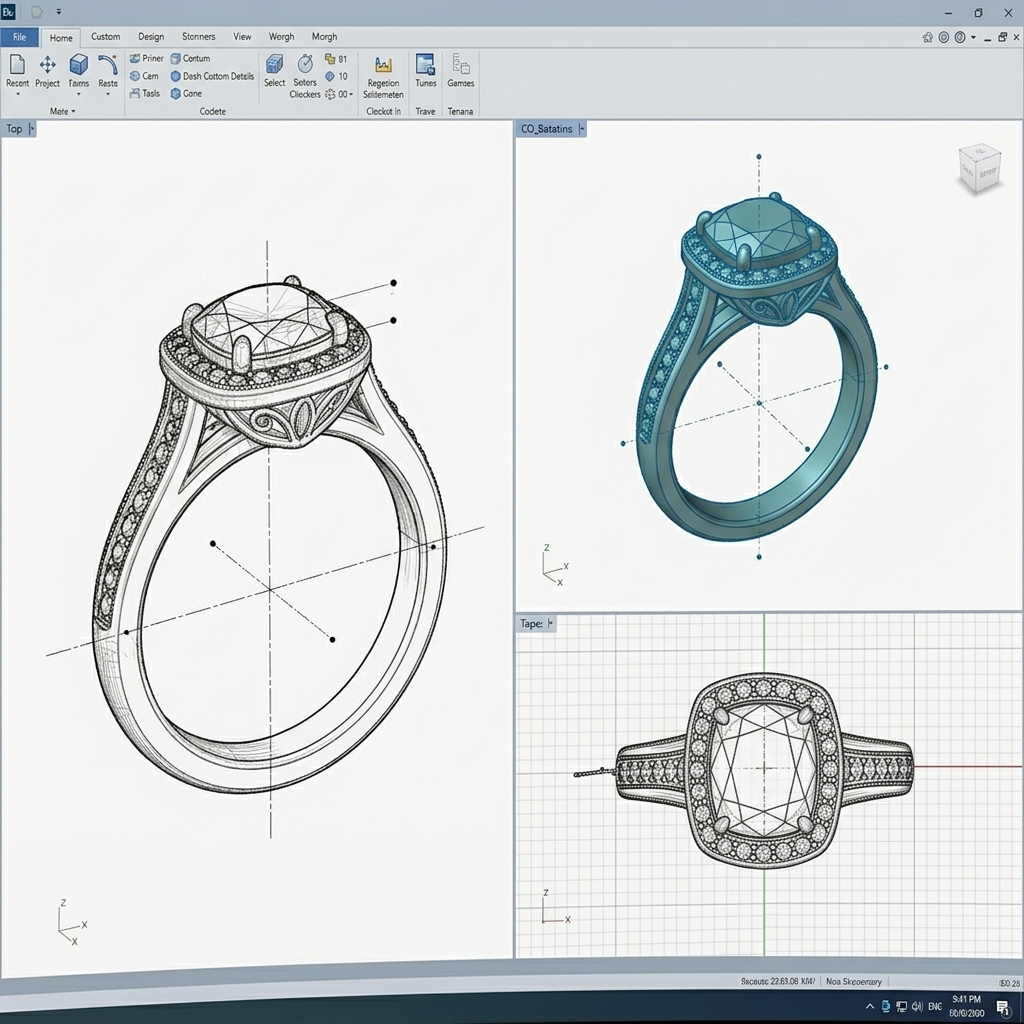The image size is (1024, 1024).
Task: Open the File menu
Action: pos(20,37)
